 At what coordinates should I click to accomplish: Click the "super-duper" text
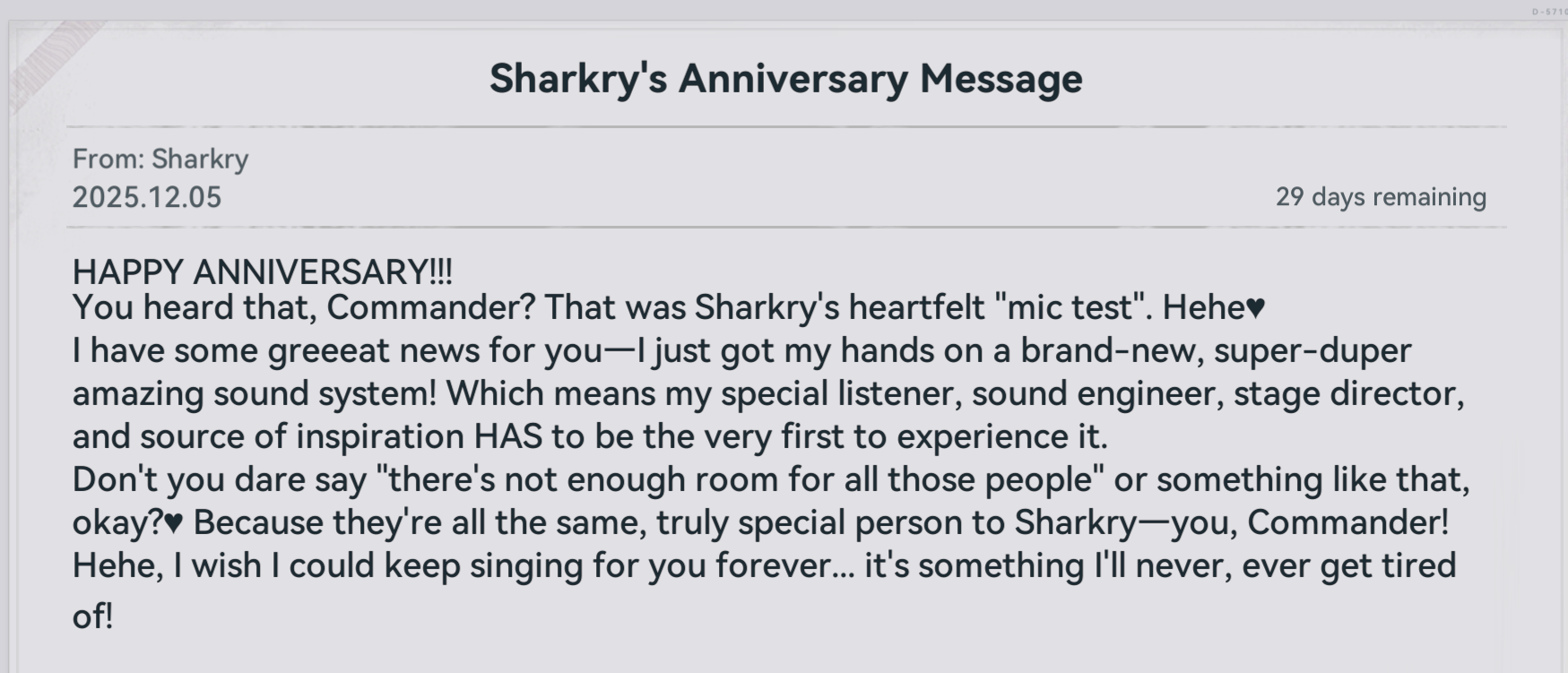(1312, 350)
